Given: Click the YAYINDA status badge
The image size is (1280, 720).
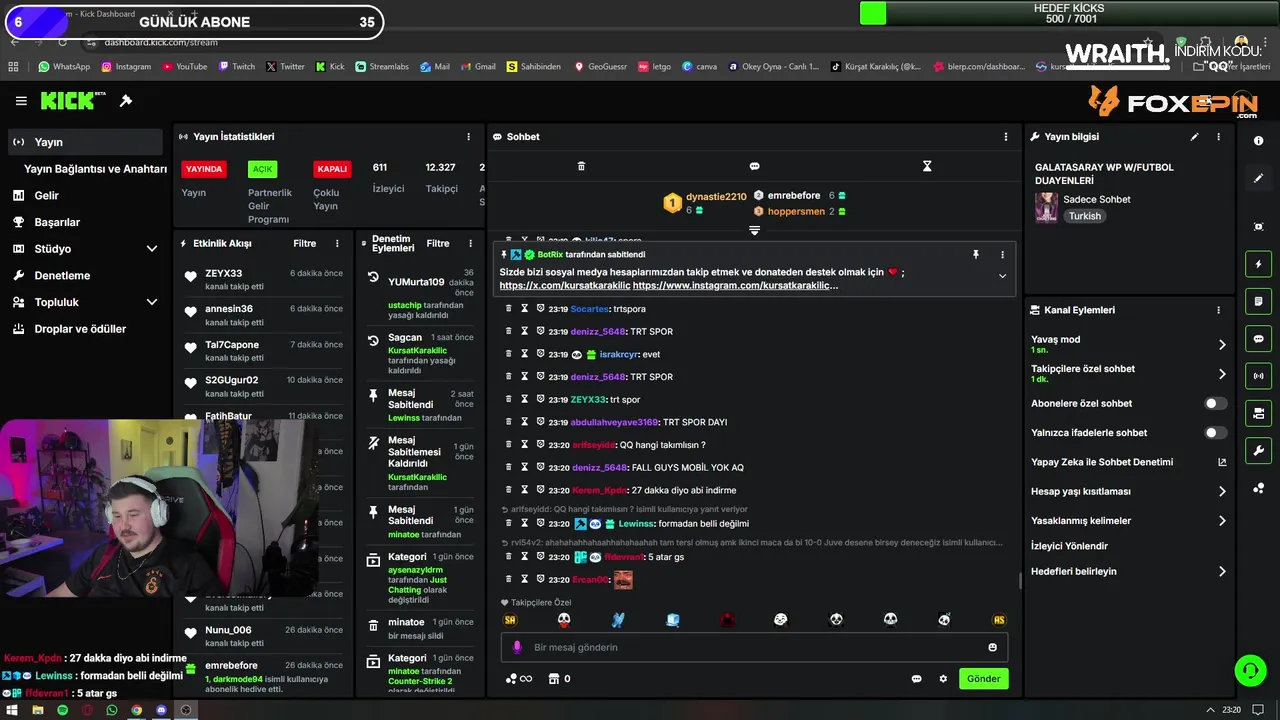Looking at the screenshot, I should (204, 169).
